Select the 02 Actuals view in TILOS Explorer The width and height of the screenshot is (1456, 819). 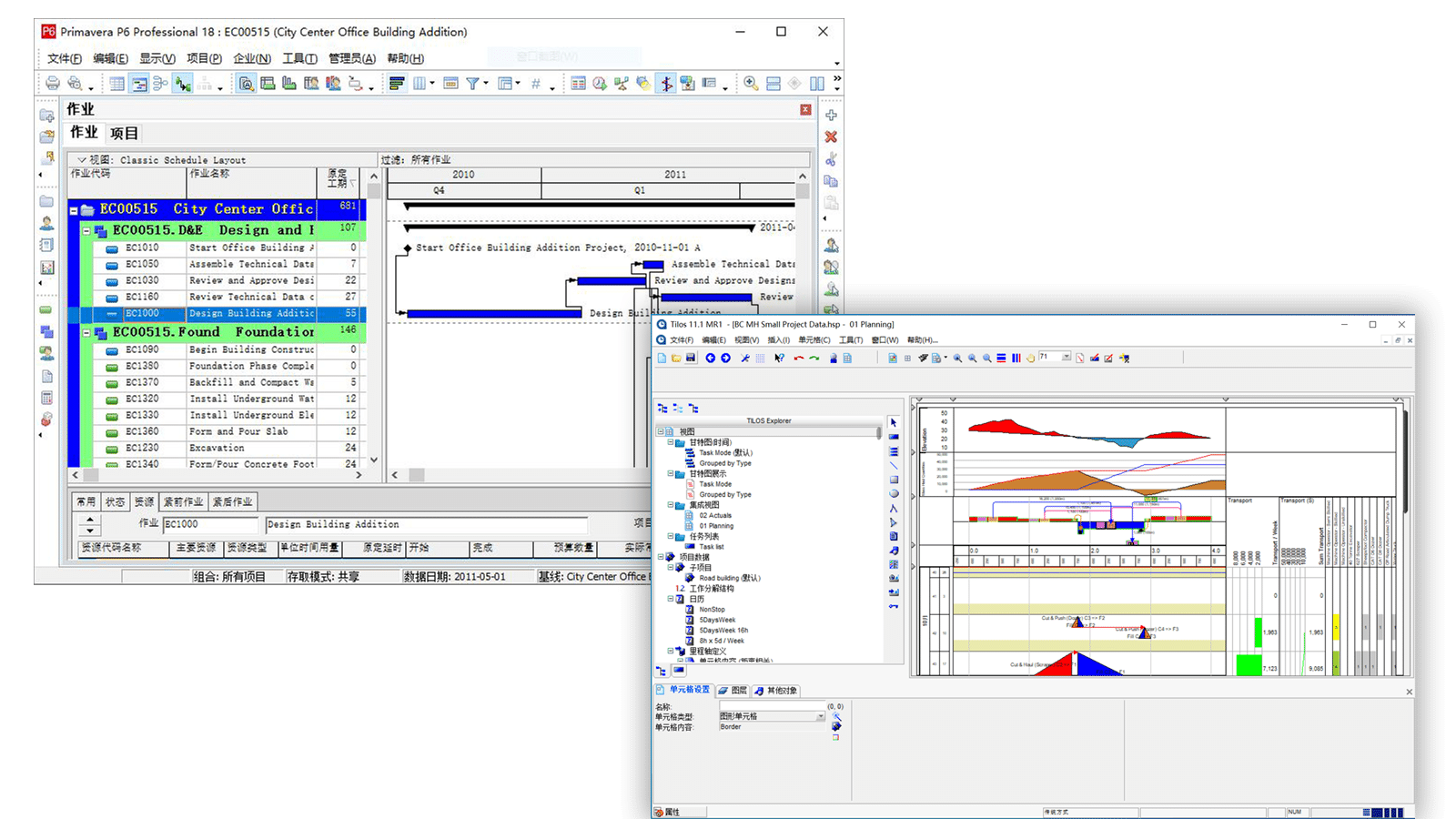pos(715,515)
